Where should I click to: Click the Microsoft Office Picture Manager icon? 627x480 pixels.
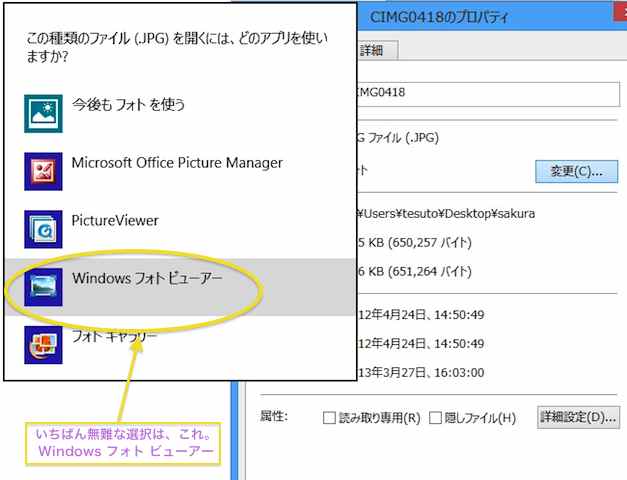tap(43, 171)
